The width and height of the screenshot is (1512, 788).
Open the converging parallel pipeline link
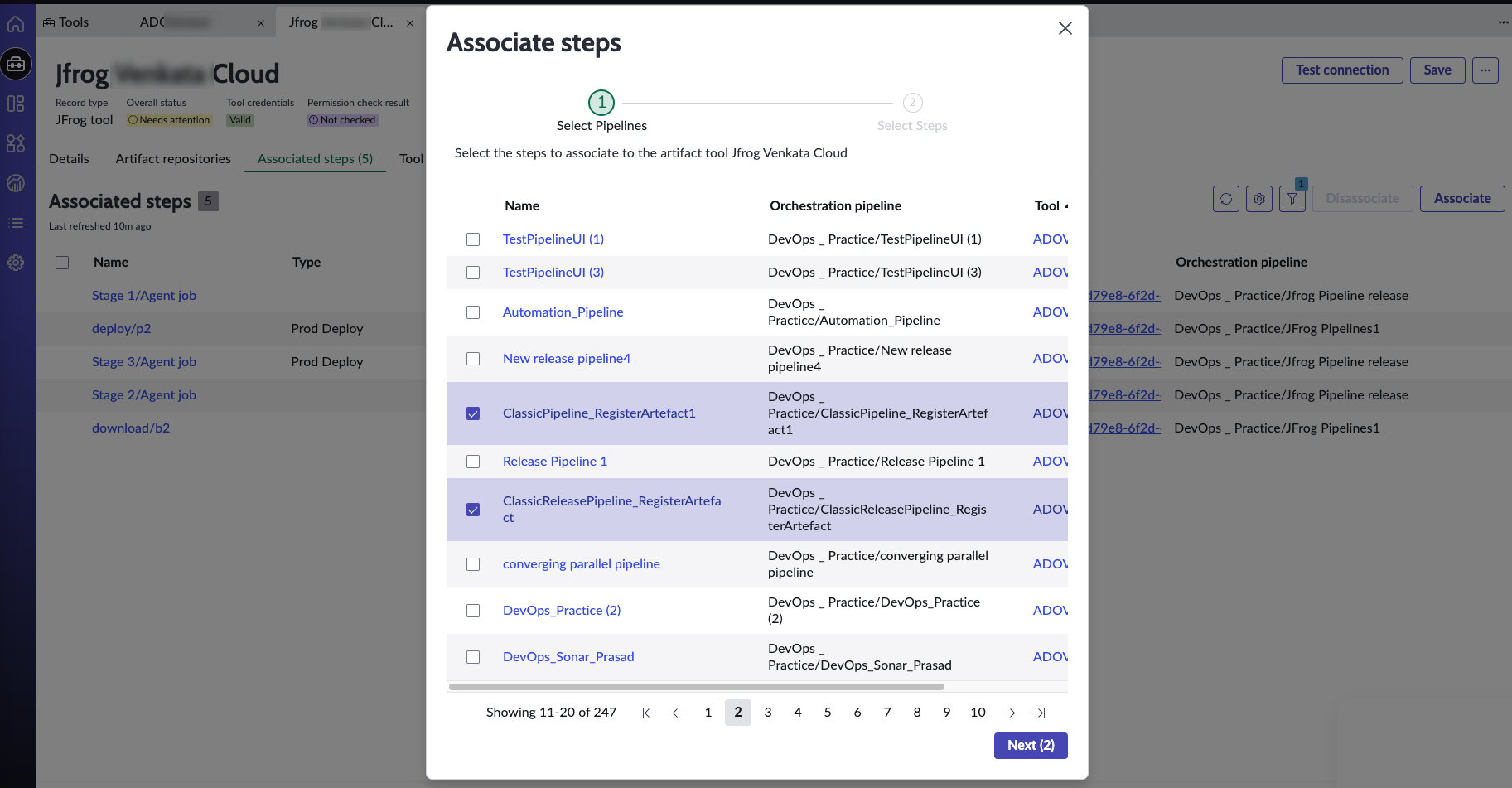[x=582, y=564]
